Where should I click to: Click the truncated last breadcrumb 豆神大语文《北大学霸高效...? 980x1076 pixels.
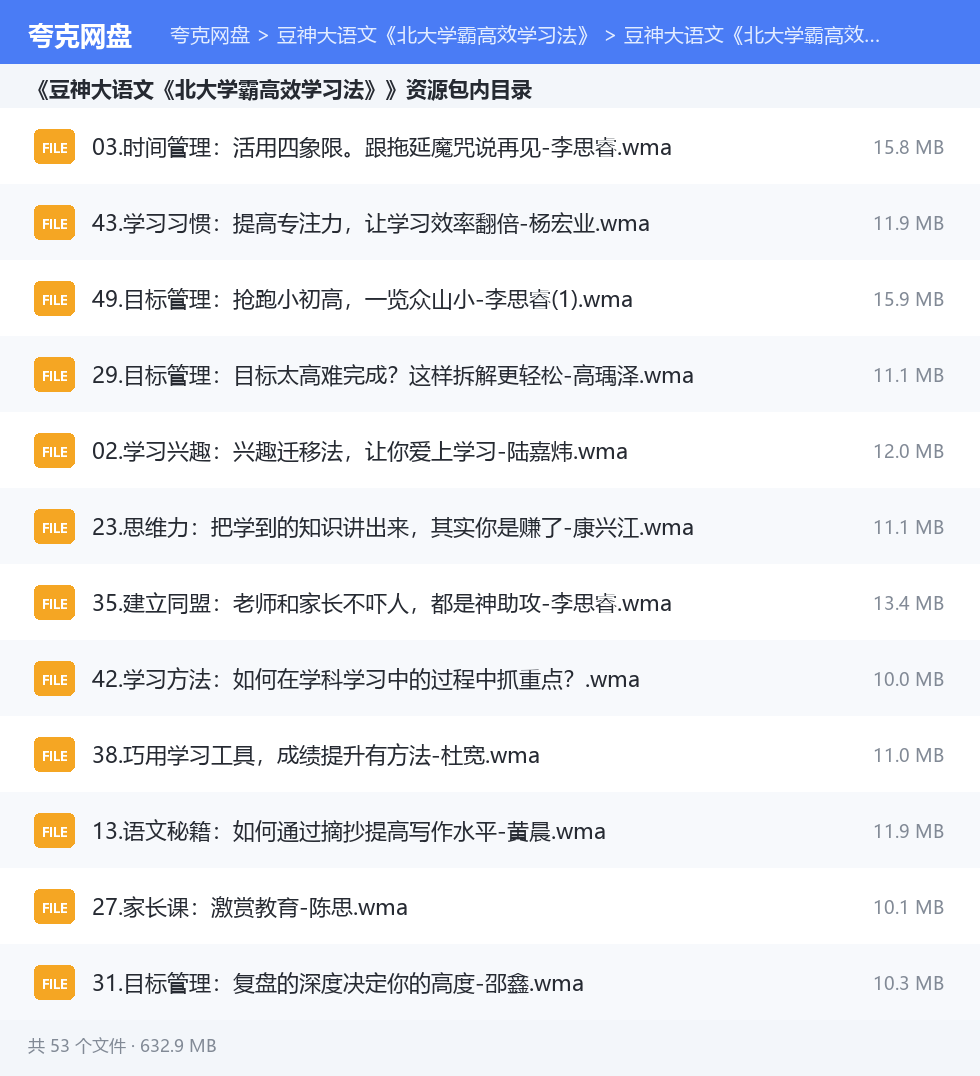[751, 36]
